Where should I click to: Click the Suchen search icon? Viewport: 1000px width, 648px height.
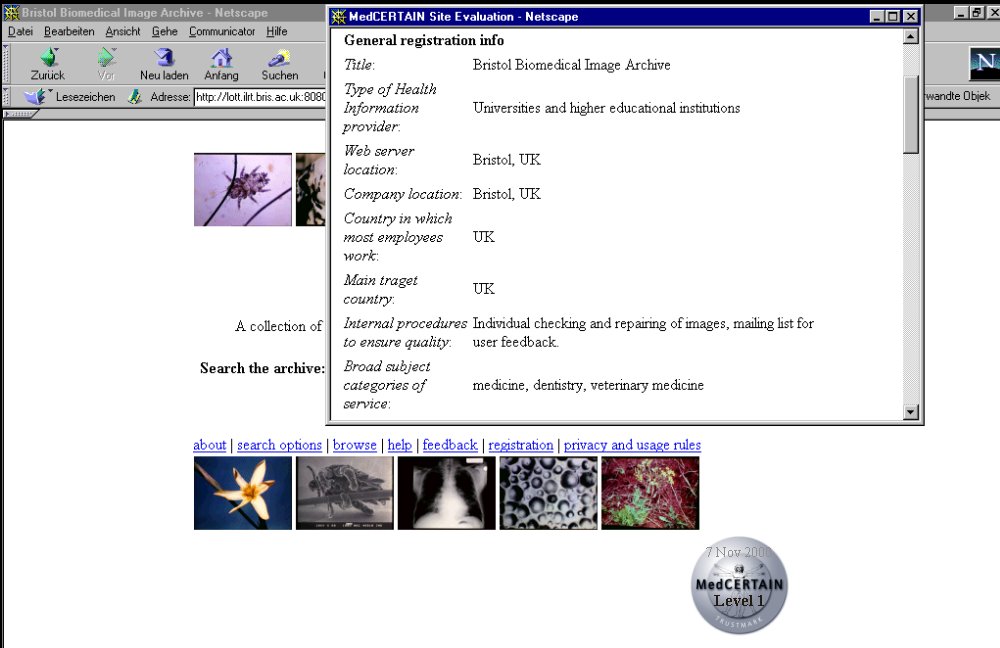click(x=279, y=58)
